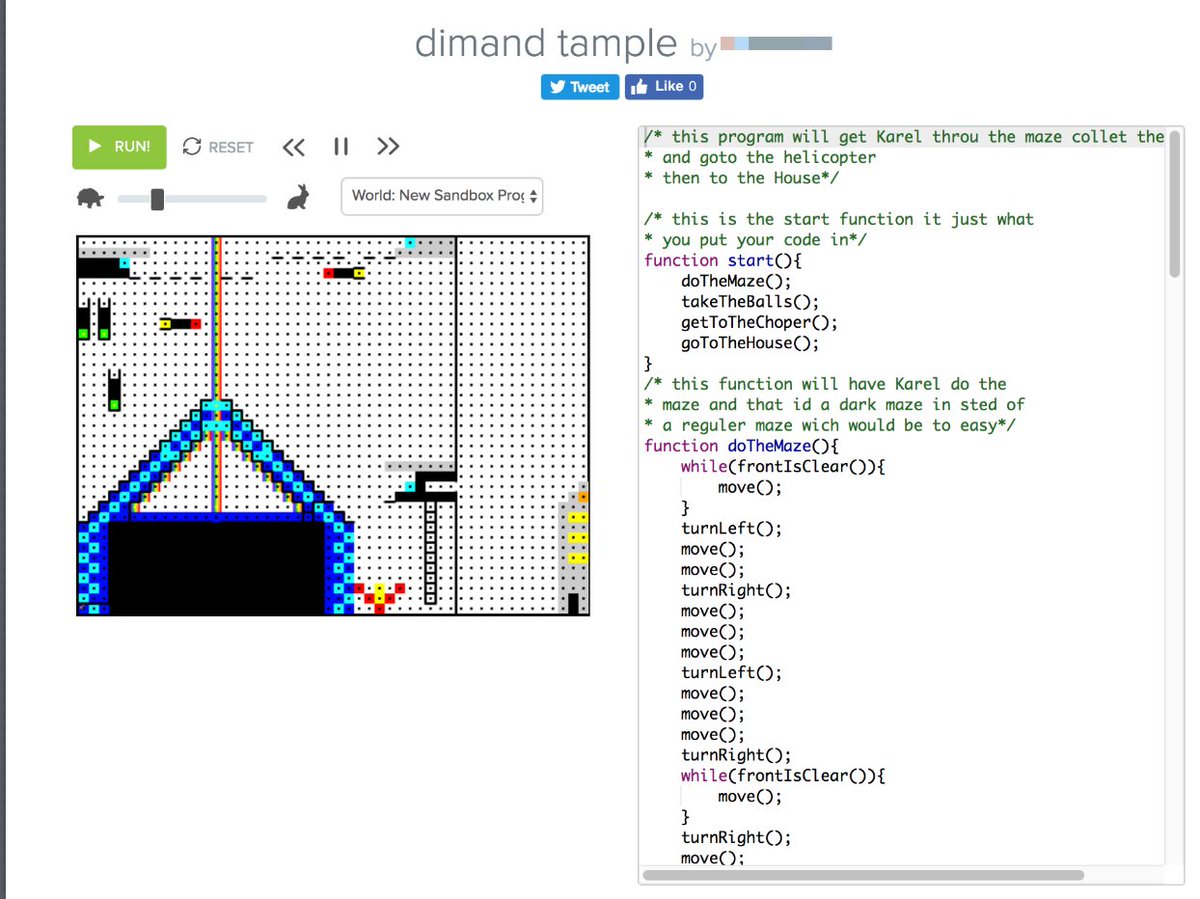Step backward with the rewind arrows
Image resolution: width=1200 pixels, height=899 pixels.
coord(293,147)
